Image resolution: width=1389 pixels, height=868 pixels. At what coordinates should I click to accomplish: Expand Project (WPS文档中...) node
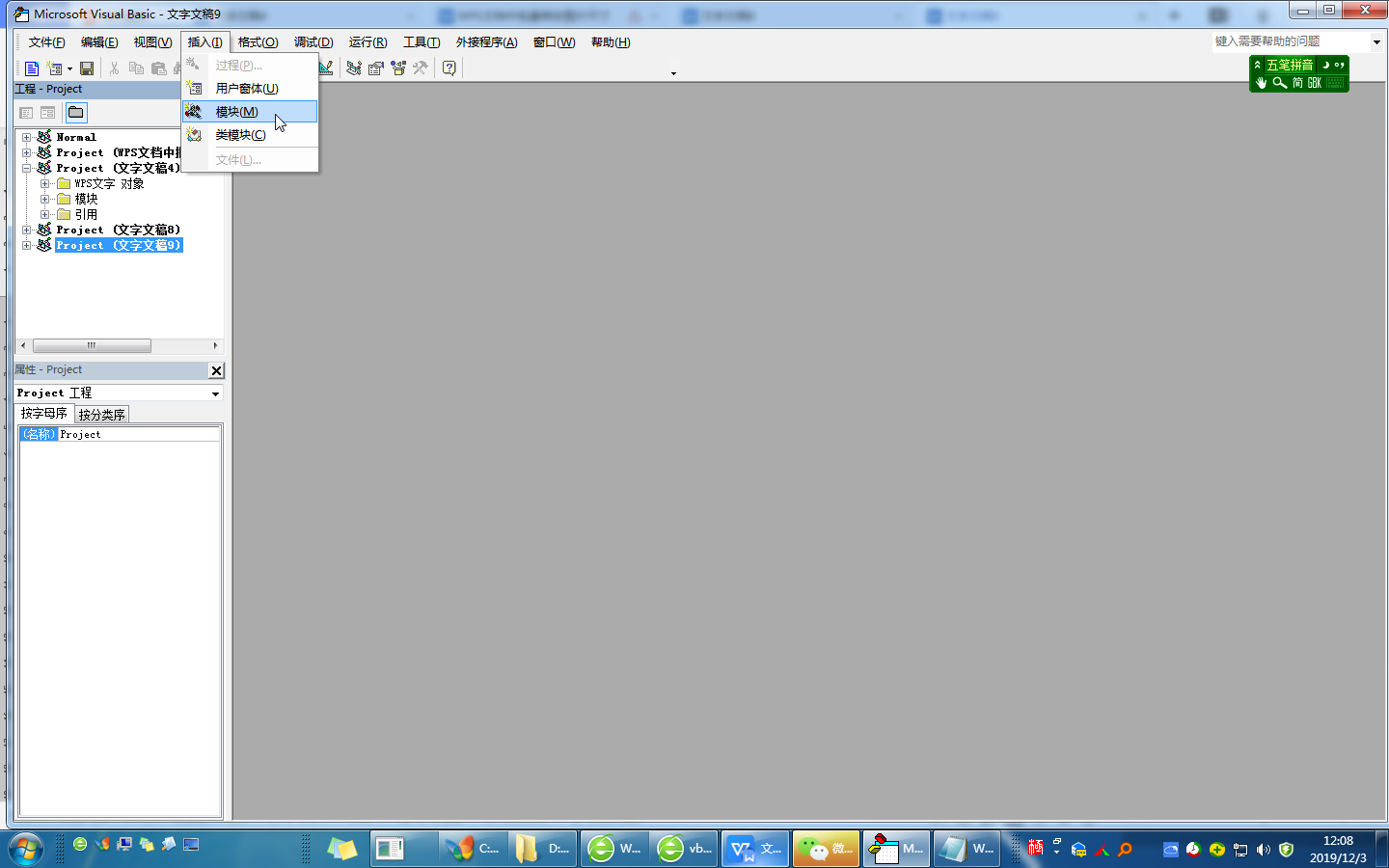click(27, 152)
